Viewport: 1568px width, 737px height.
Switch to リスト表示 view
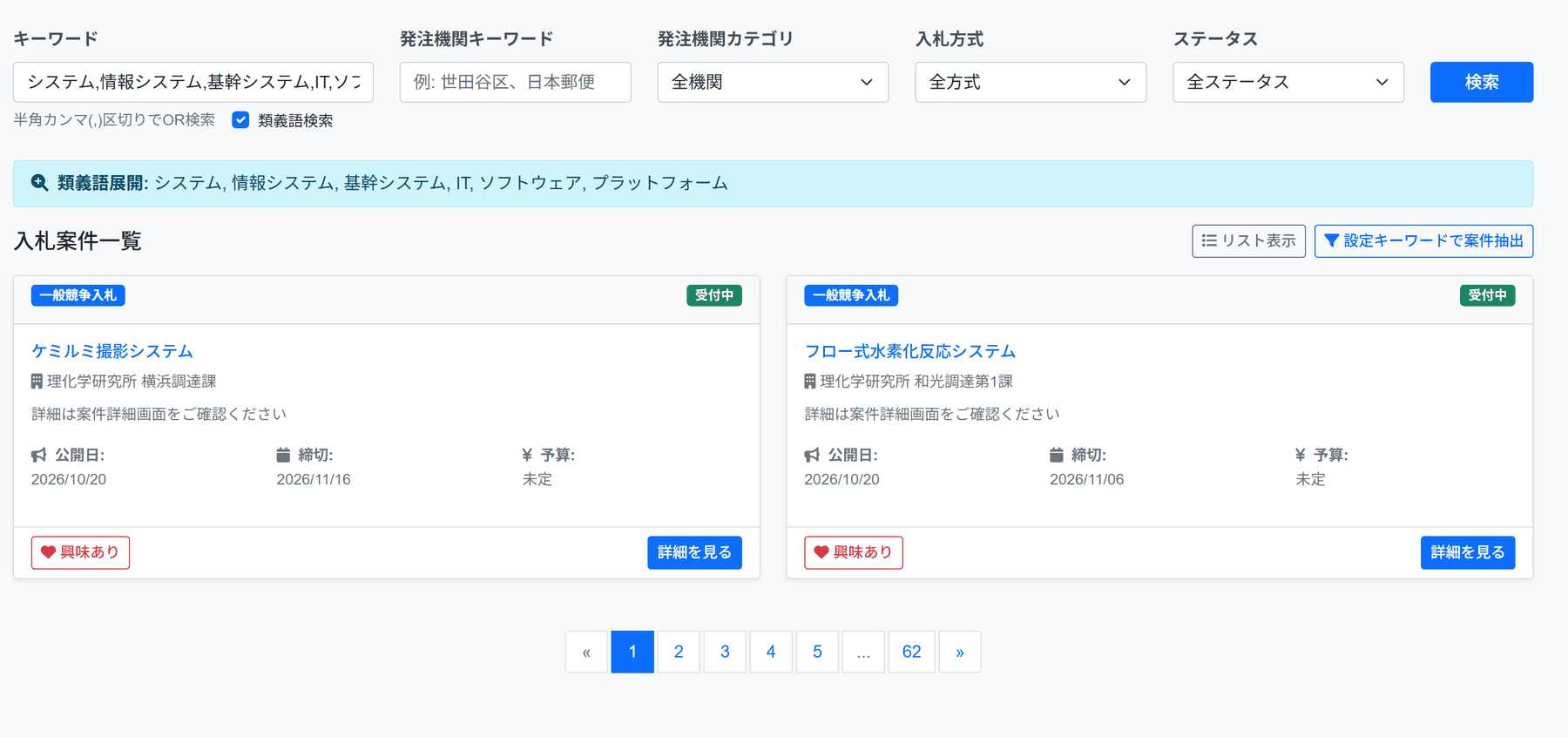(x=1248, y=240)
